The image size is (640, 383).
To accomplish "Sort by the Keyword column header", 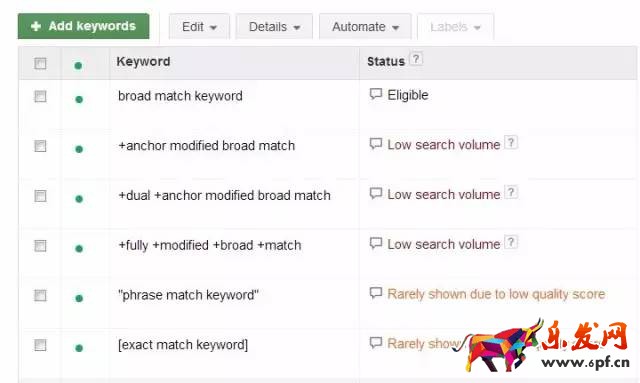I will 143,61.
